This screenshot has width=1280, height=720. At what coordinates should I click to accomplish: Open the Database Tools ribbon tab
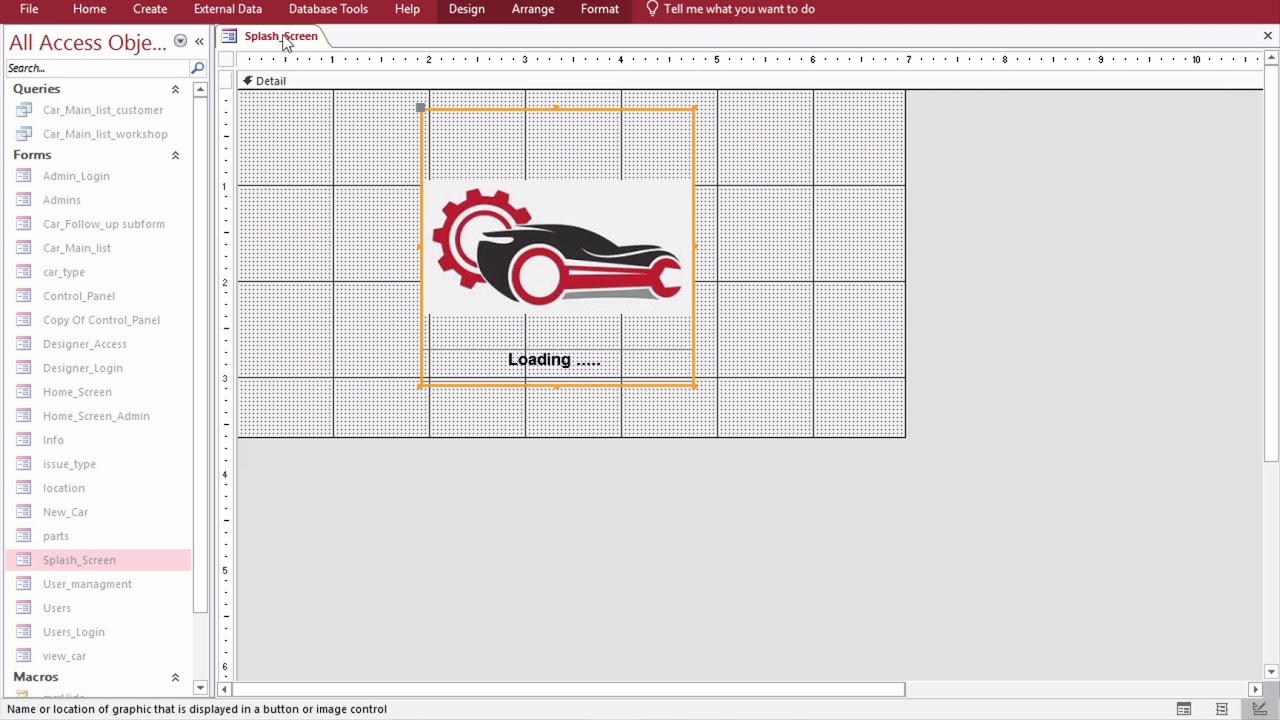[x=328, y=9]
